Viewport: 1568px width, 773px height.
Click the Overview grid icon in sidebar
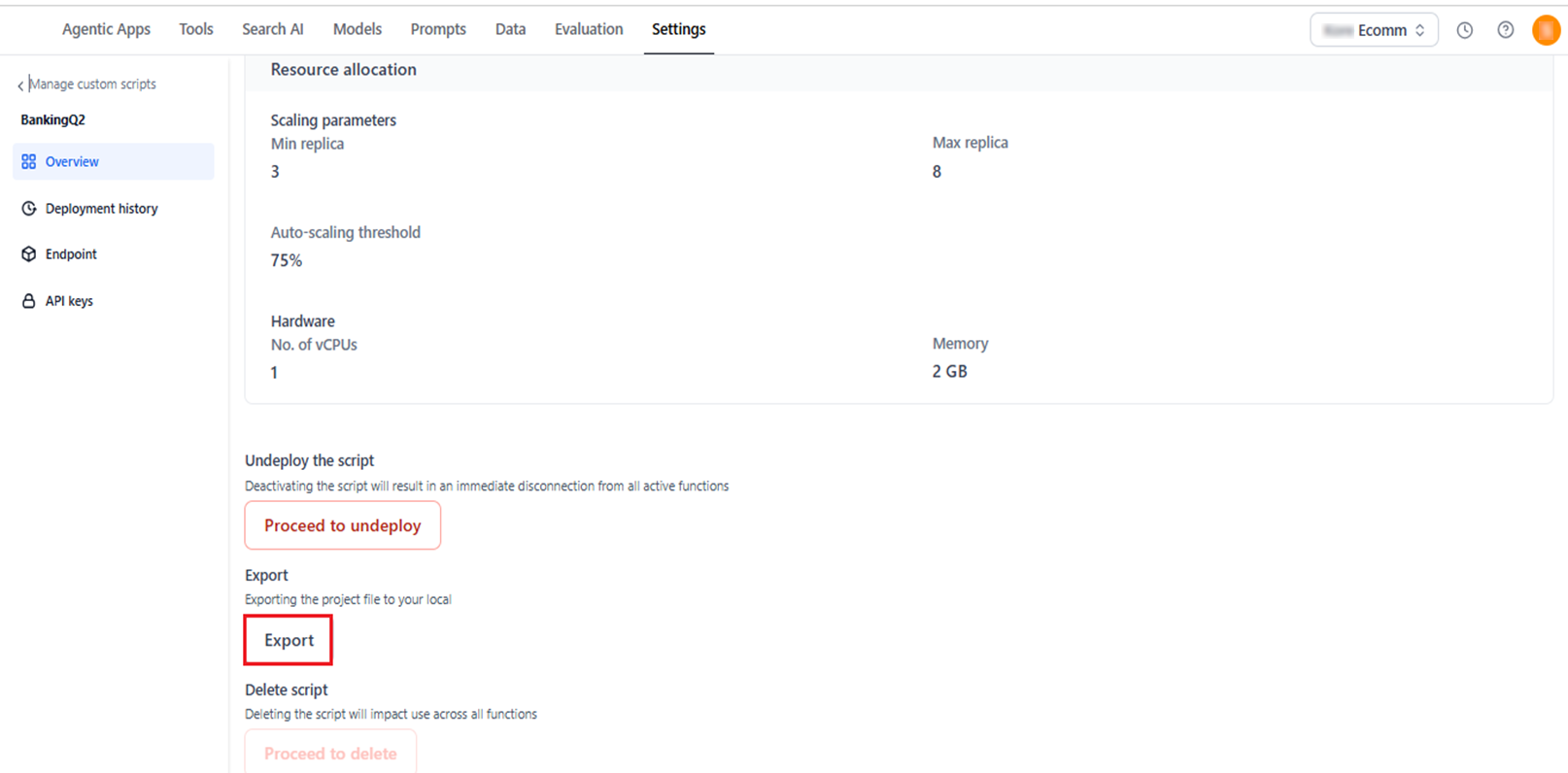(29, 162)
